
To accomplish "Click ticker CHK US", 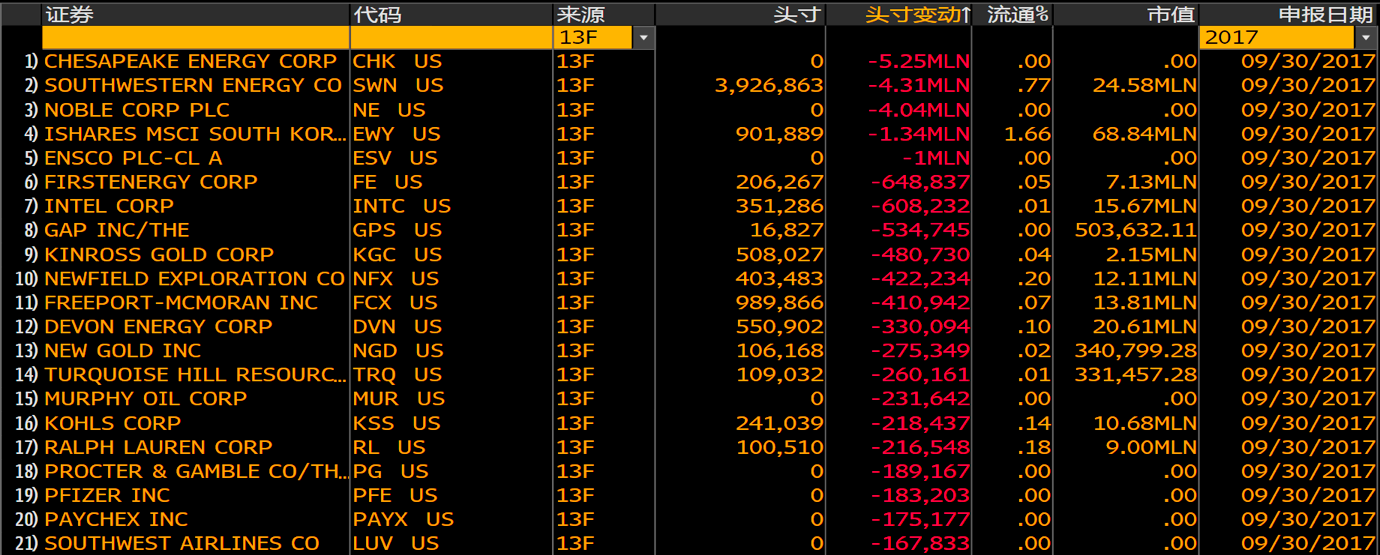I will coord(397,61).
